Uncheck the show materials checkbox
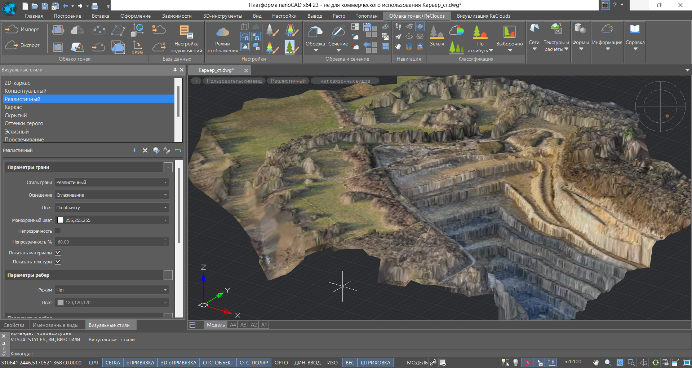This screenshot has height=368, width=692. pos(57,253)
